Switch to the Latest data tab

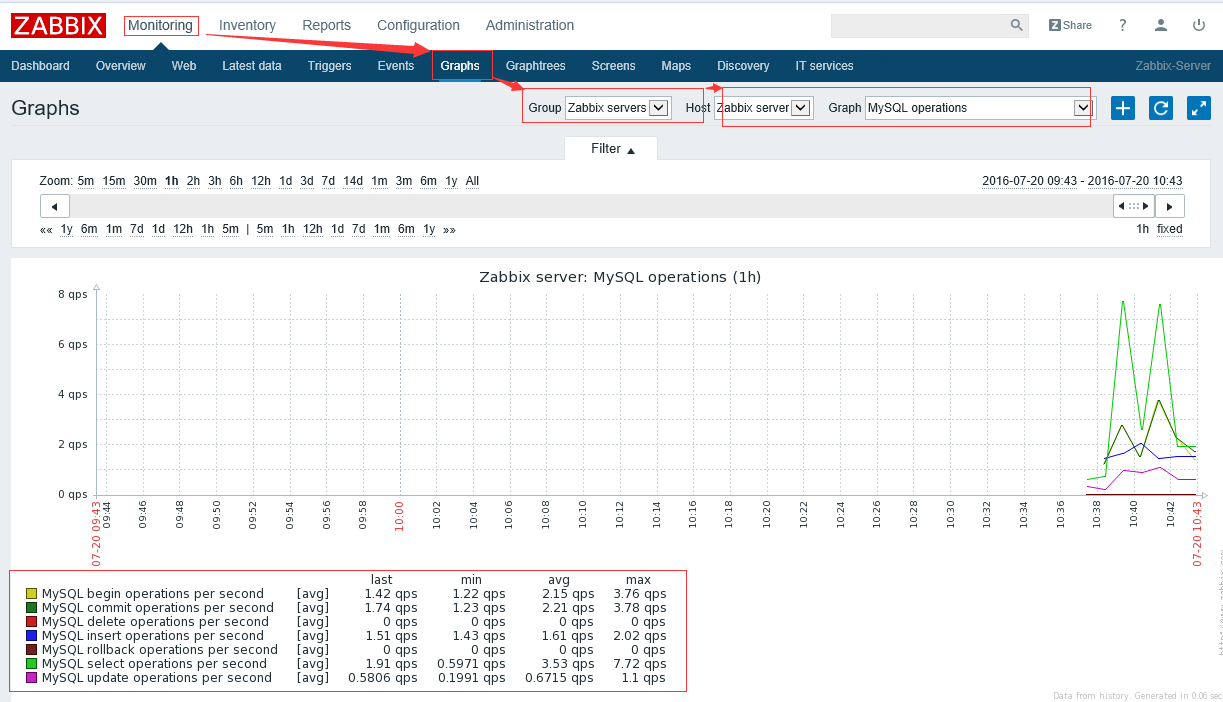251,65
